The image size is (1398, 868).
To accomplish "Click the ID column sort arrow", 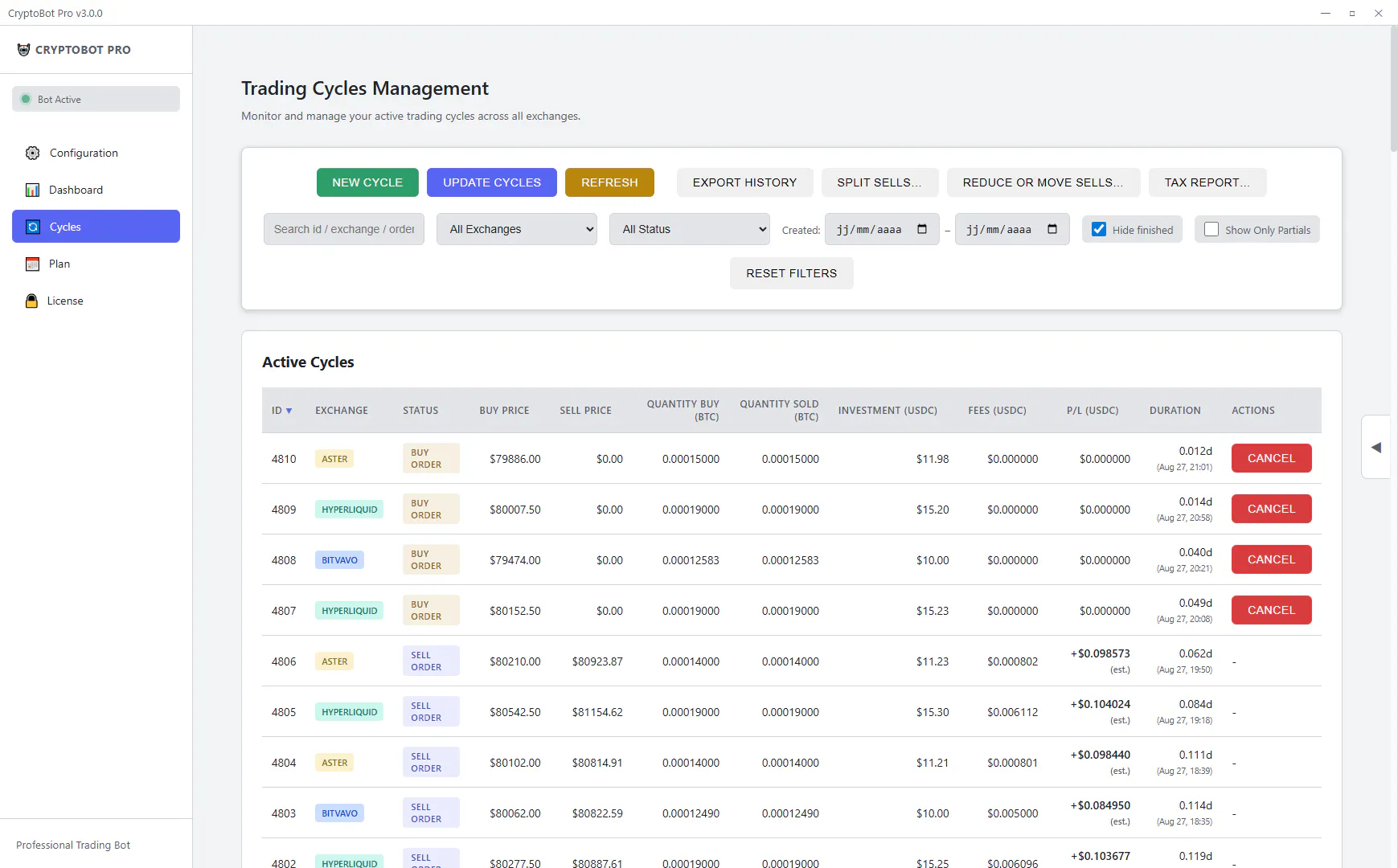I will pos(289,411).
